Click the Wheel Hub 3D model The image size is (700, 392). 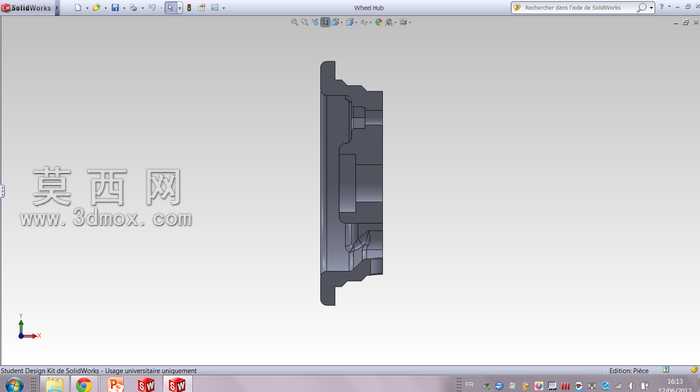click(x=351, y=183)
